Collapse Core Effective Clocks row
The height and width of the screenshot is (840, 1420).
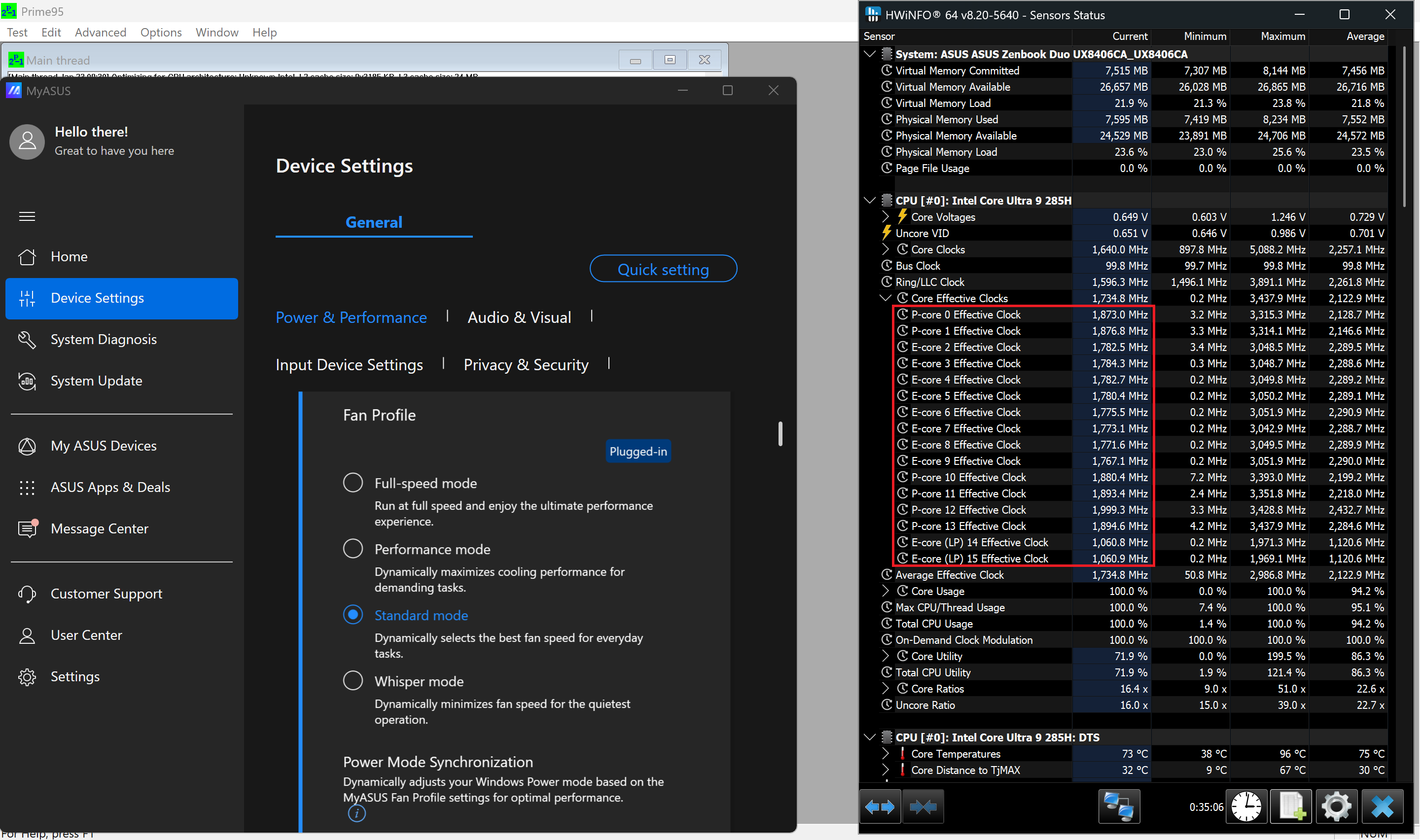[886, 298]
